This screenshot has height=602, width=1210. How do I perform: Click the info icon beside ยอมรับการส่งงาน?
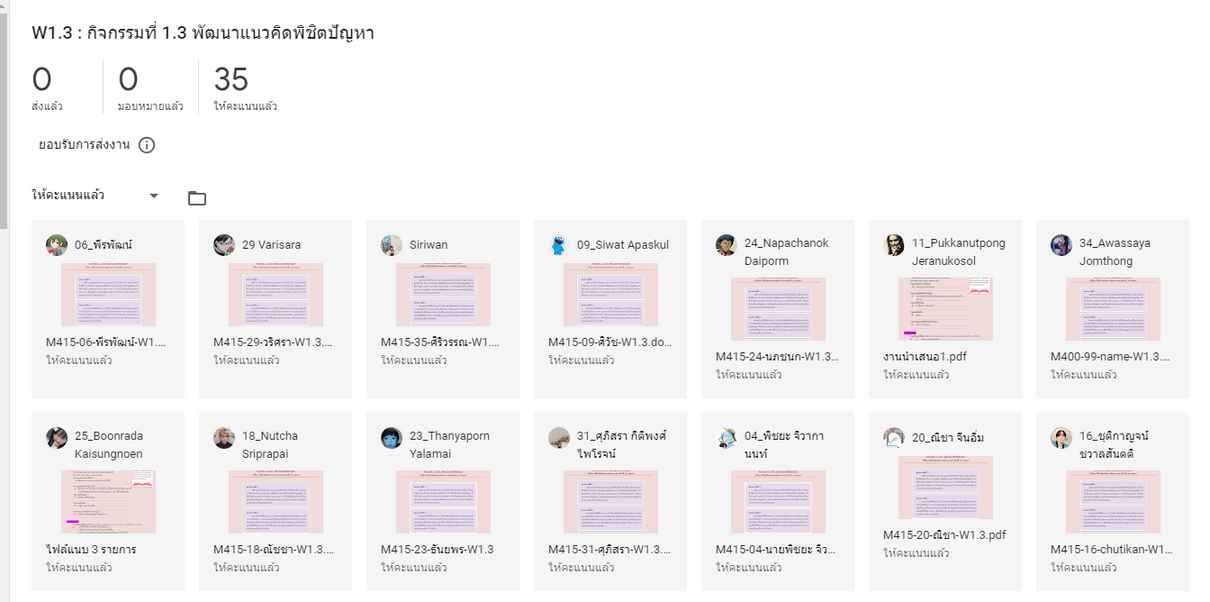(x=147, y=145)
